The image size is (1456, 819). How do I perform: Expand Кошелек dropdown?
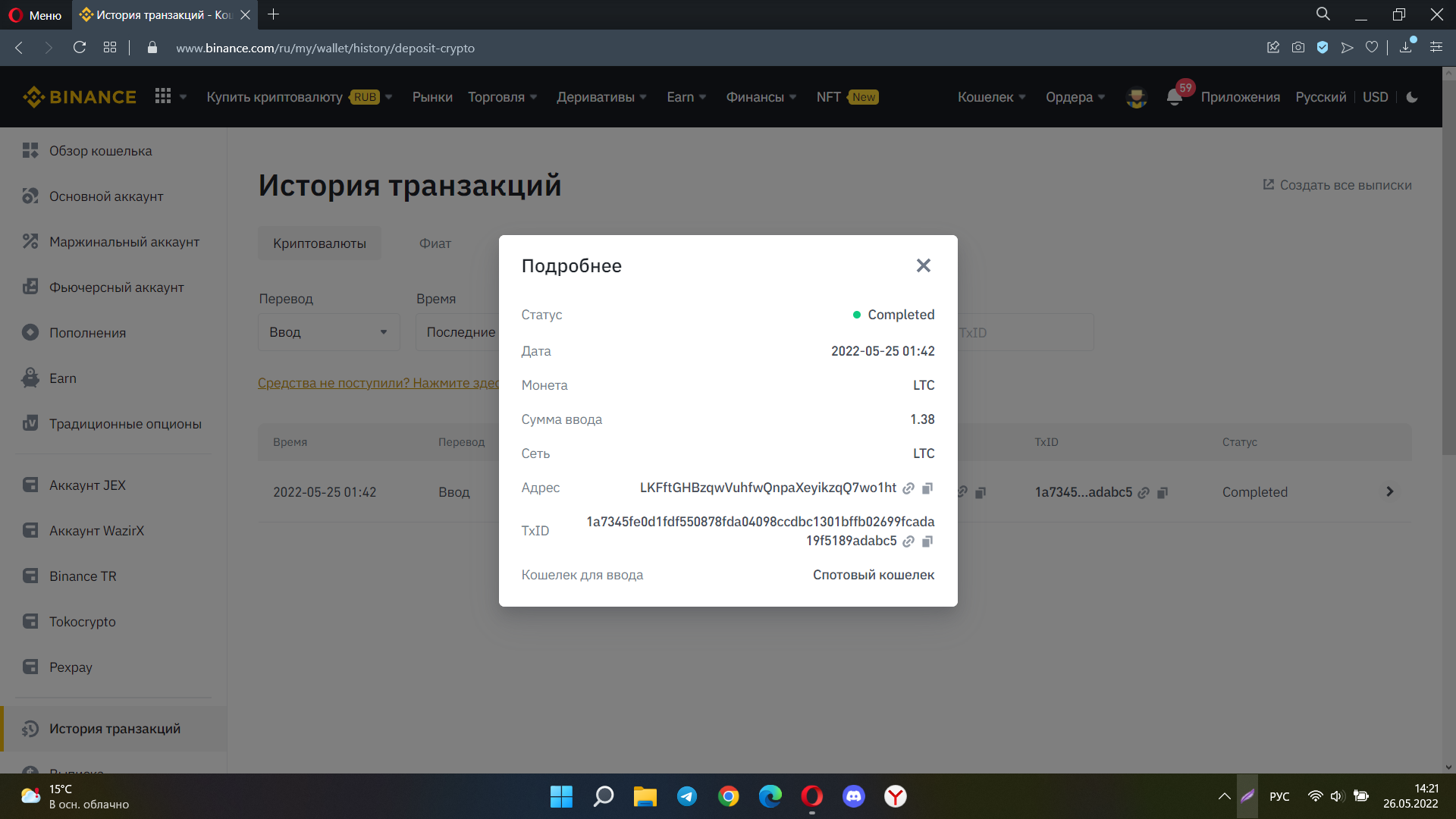click(992, 97)
